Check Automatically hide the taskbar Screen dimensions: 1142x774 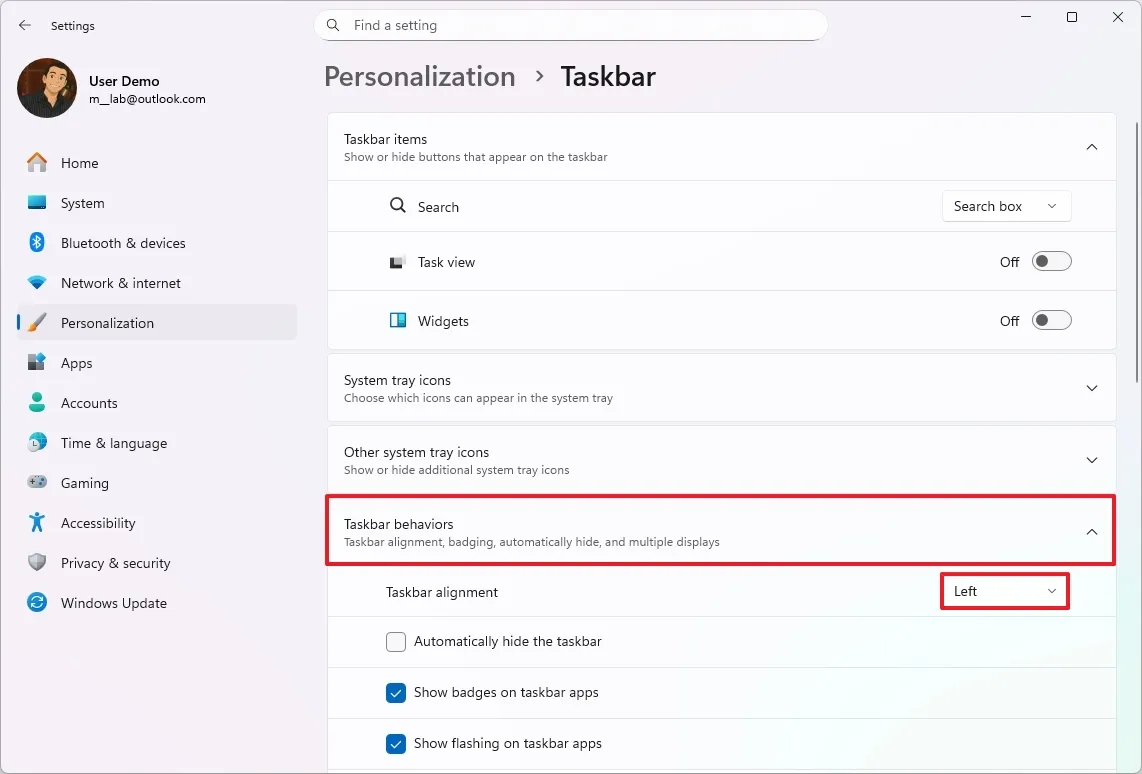[x=396, y=641]
